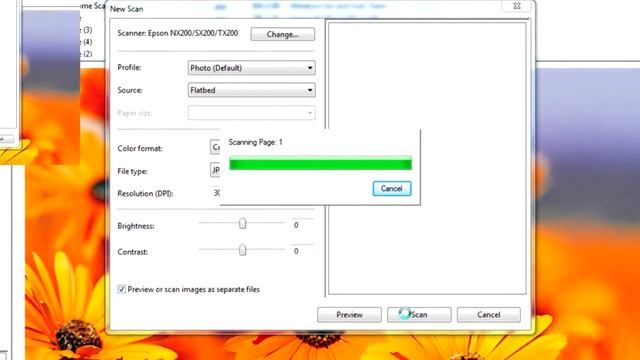
Task: Open the partially hidden File type dropdown
Action: (x=215, y=170)
